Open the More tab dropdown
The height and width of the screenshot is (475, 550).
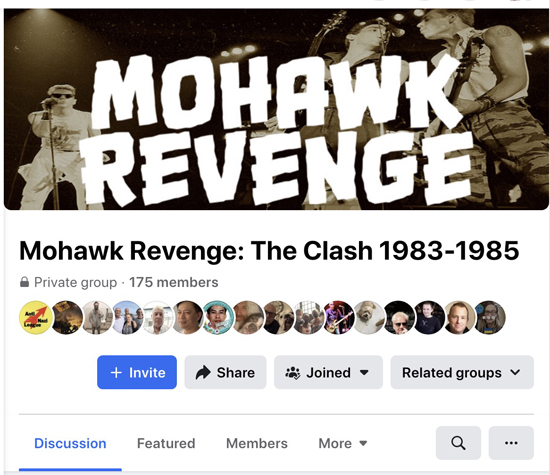pyautogui.click(x=343, y=443)
